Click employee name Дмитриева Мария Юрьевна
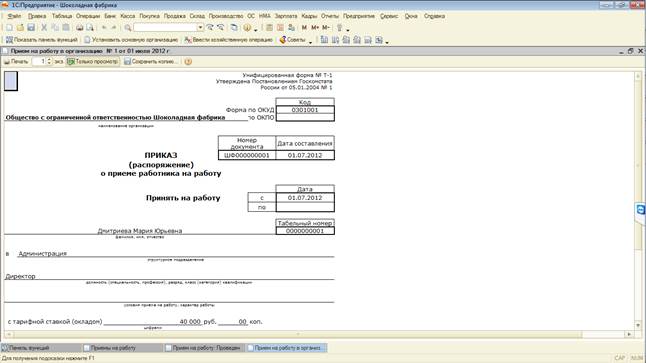The width and height of the screenshot is (646, 363). click(140, 231)
